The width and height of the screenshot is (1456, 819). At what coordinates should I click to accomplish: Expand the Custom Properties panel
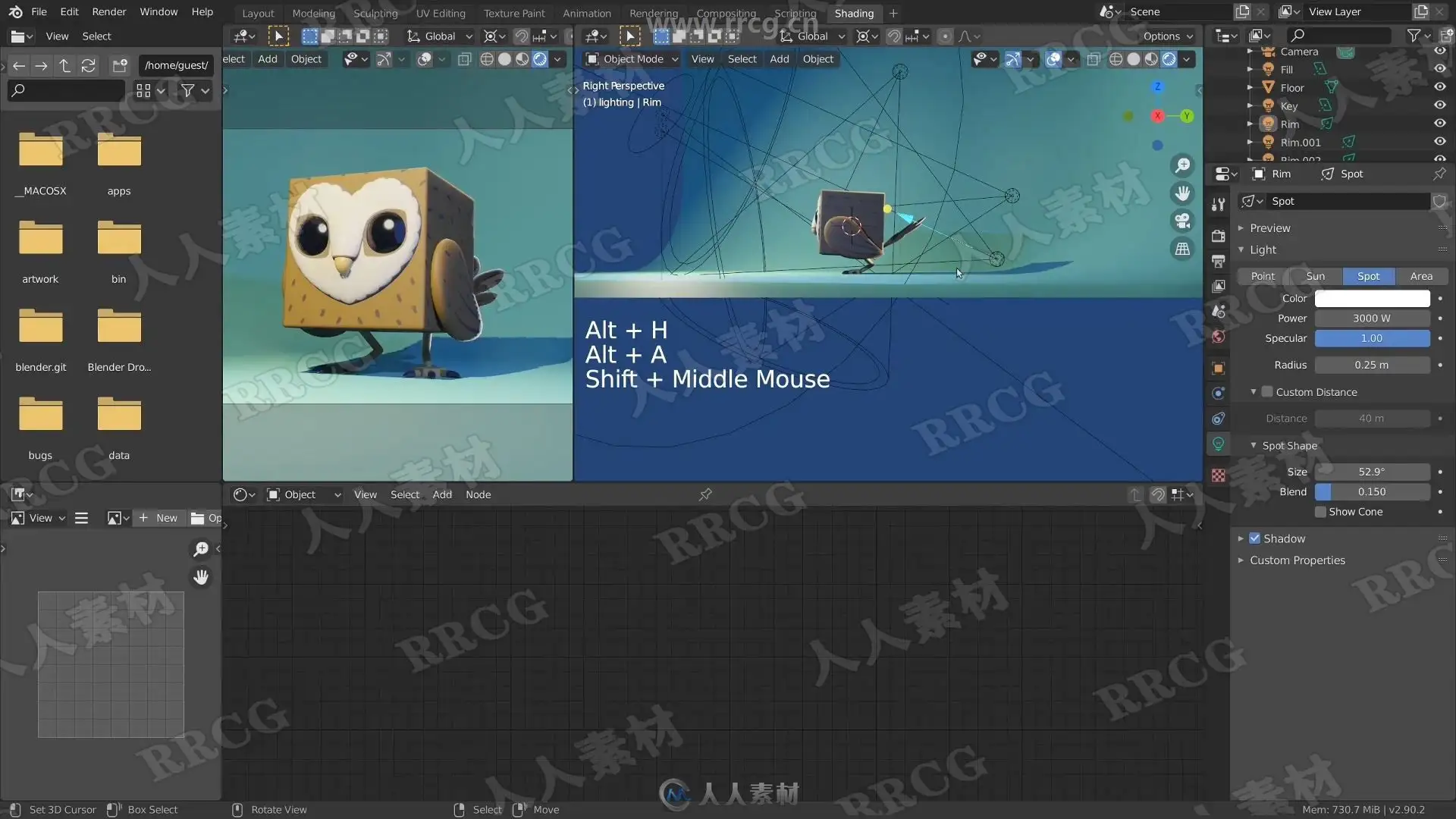pyautogui.click(x=1297, y=560)
